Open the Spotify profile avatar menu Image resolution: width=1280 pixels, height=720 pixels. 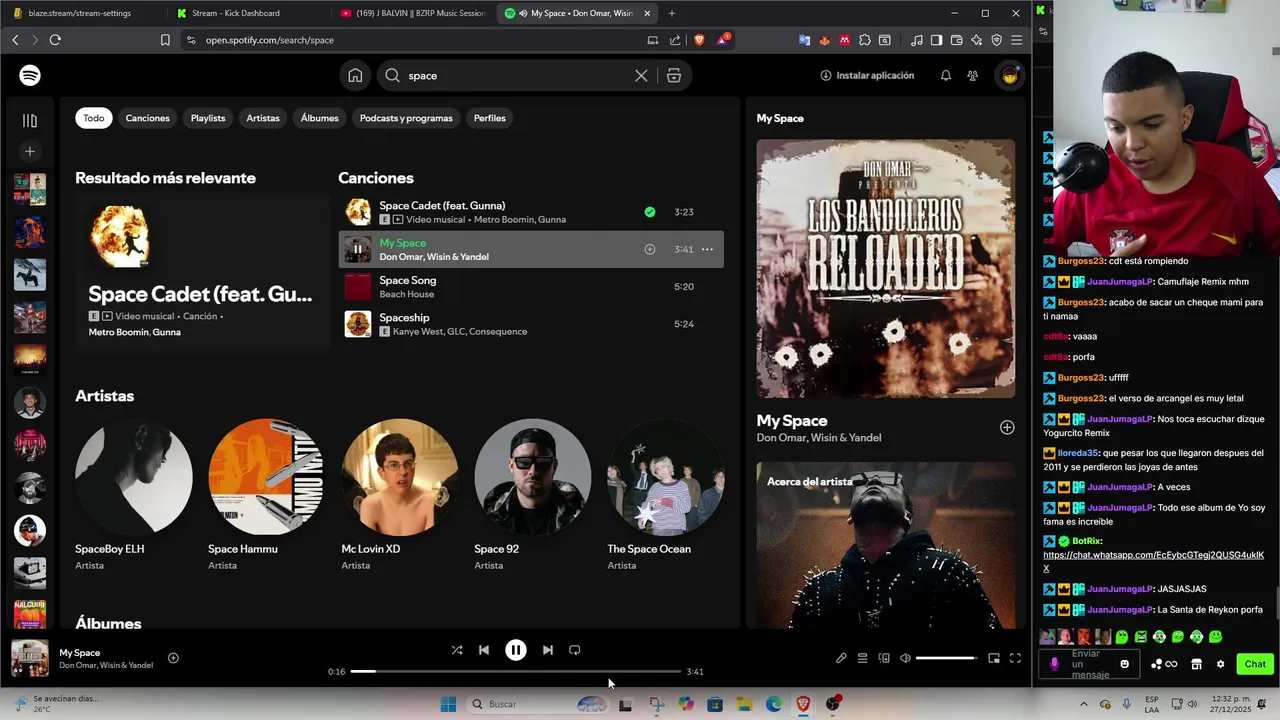point(1010,75)
